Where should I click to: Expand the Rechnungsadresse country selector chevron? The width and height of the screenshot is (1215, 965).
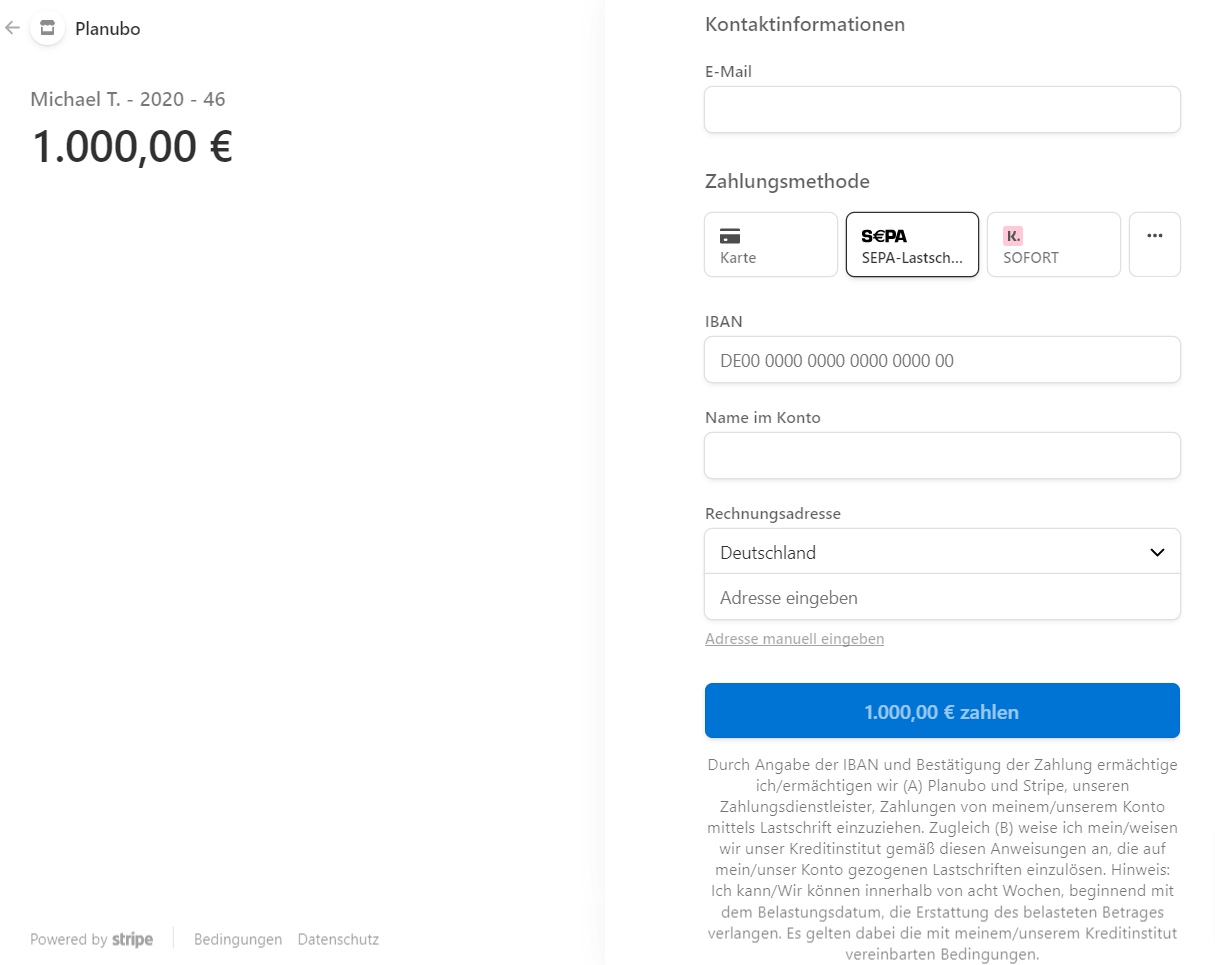click(x=1158, y=551)
